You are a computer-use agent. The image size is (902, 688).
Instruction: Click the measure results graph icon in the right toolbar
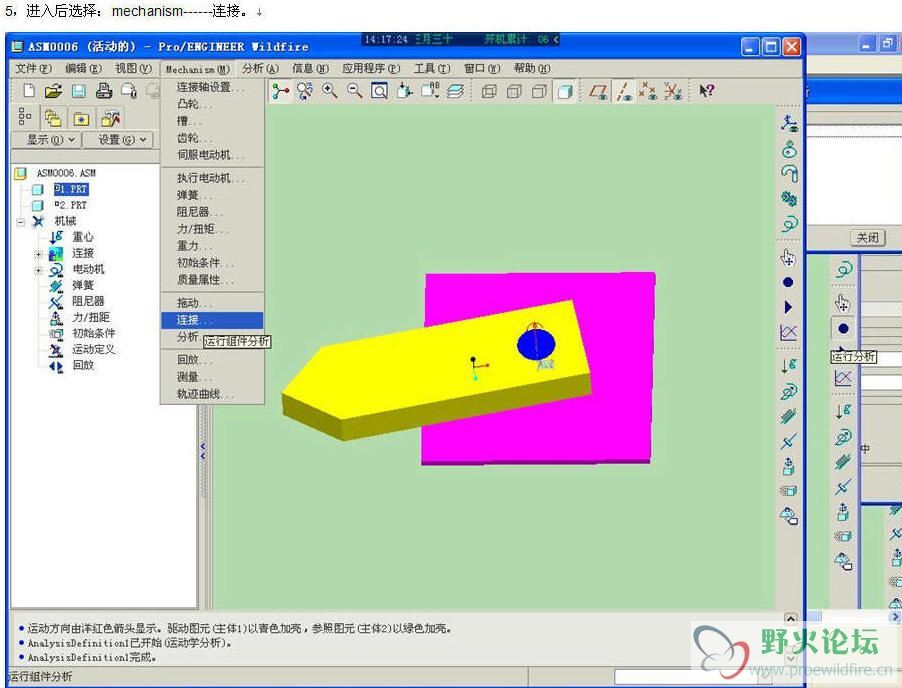[789, 332]
